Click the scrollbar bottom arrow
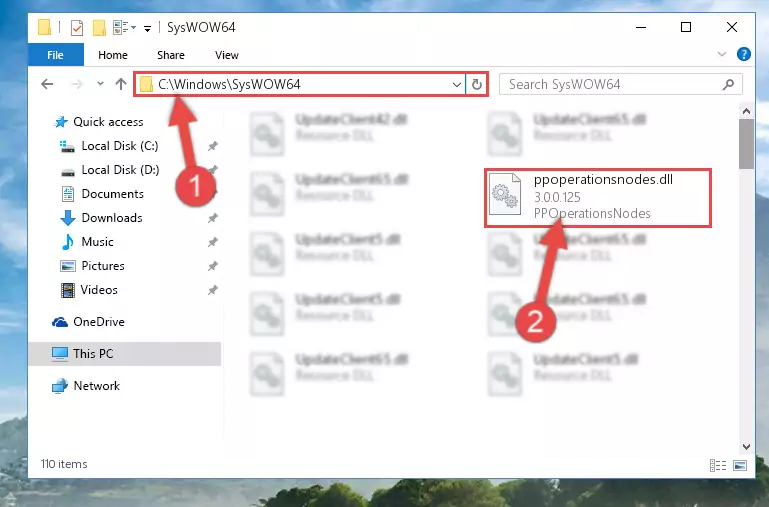The image size is (769, 507). (746, 447)
